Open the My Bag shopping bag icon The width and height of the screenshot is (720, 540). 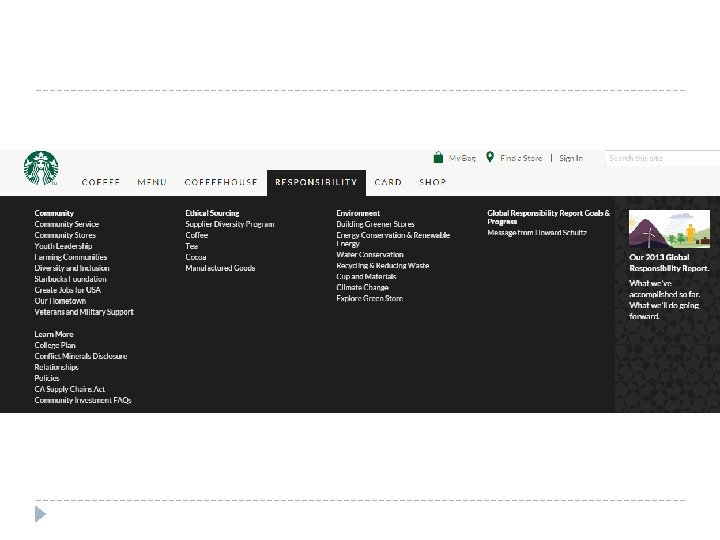coord(438,158)
